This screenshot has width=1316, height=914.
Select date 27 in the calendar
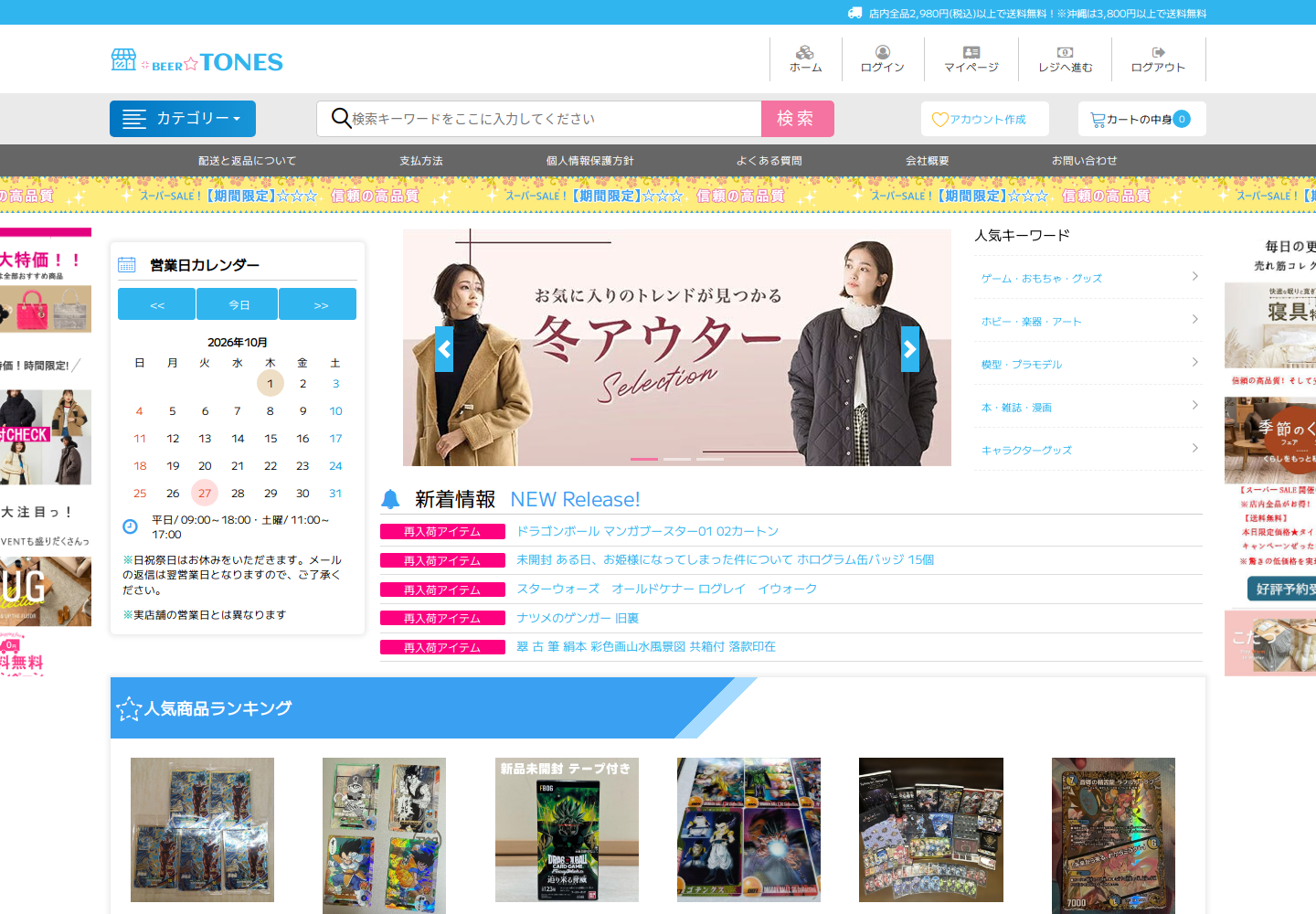[x=205, y=494]
